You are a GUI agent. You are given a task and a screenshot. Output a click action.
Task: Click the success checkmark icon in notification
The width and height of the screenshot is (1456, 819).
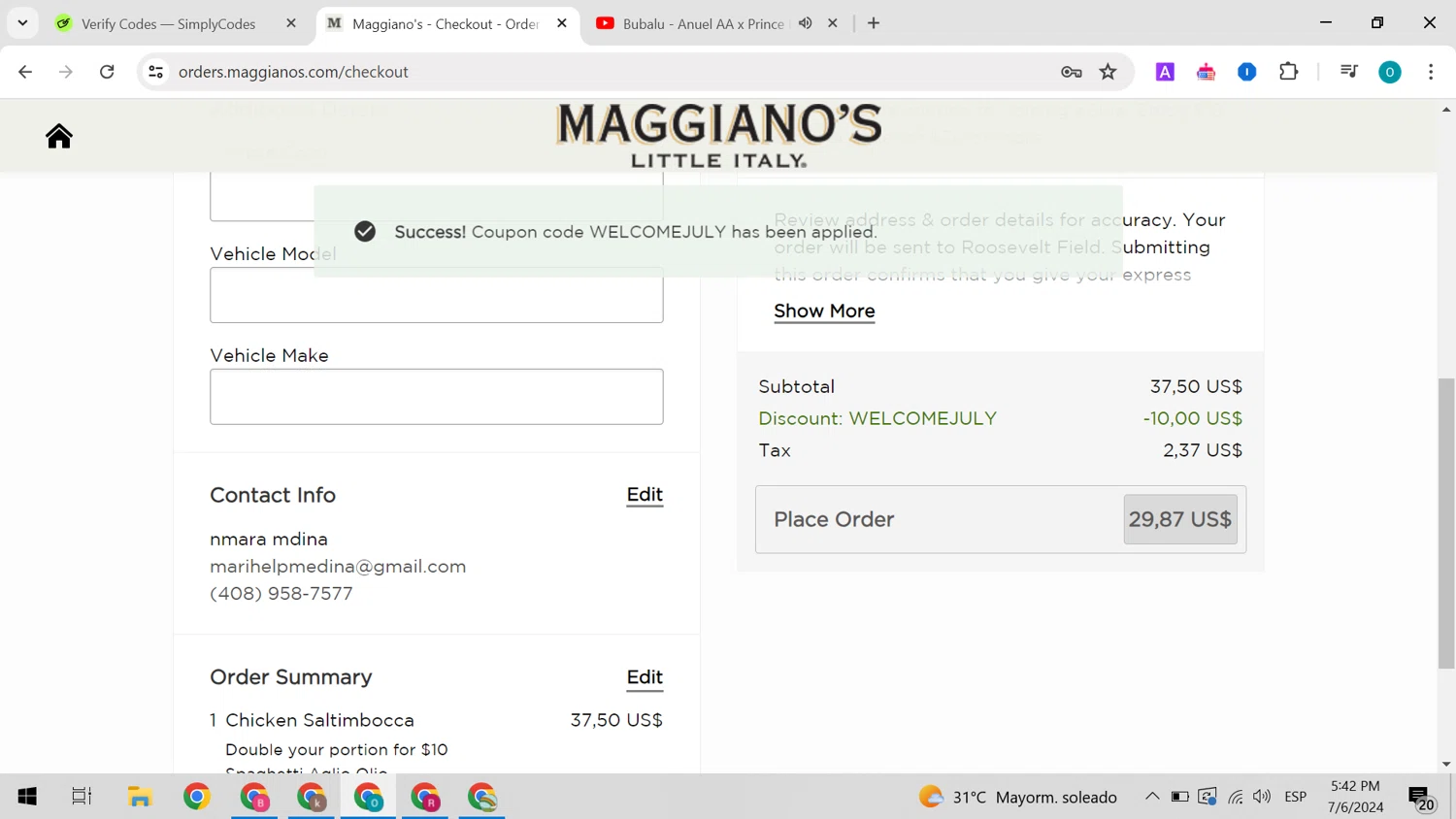365,231
